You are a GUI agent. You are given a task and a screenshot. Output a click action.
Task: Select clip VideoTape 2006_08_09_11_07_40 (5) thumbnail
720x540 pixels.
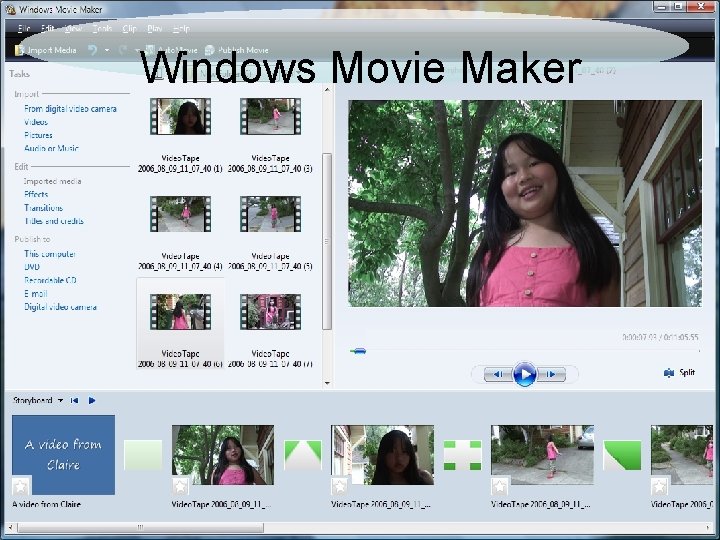[x=270, y=214]
